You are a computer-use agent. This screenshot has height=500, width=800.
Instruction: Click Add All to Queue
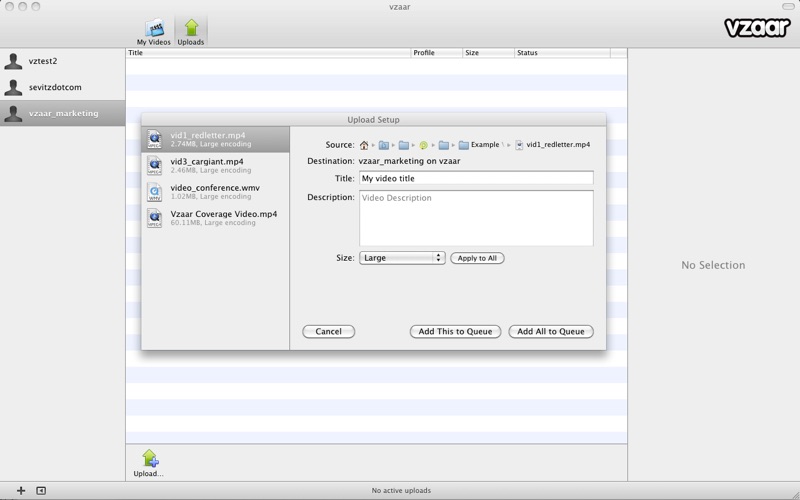coord(551,332)
